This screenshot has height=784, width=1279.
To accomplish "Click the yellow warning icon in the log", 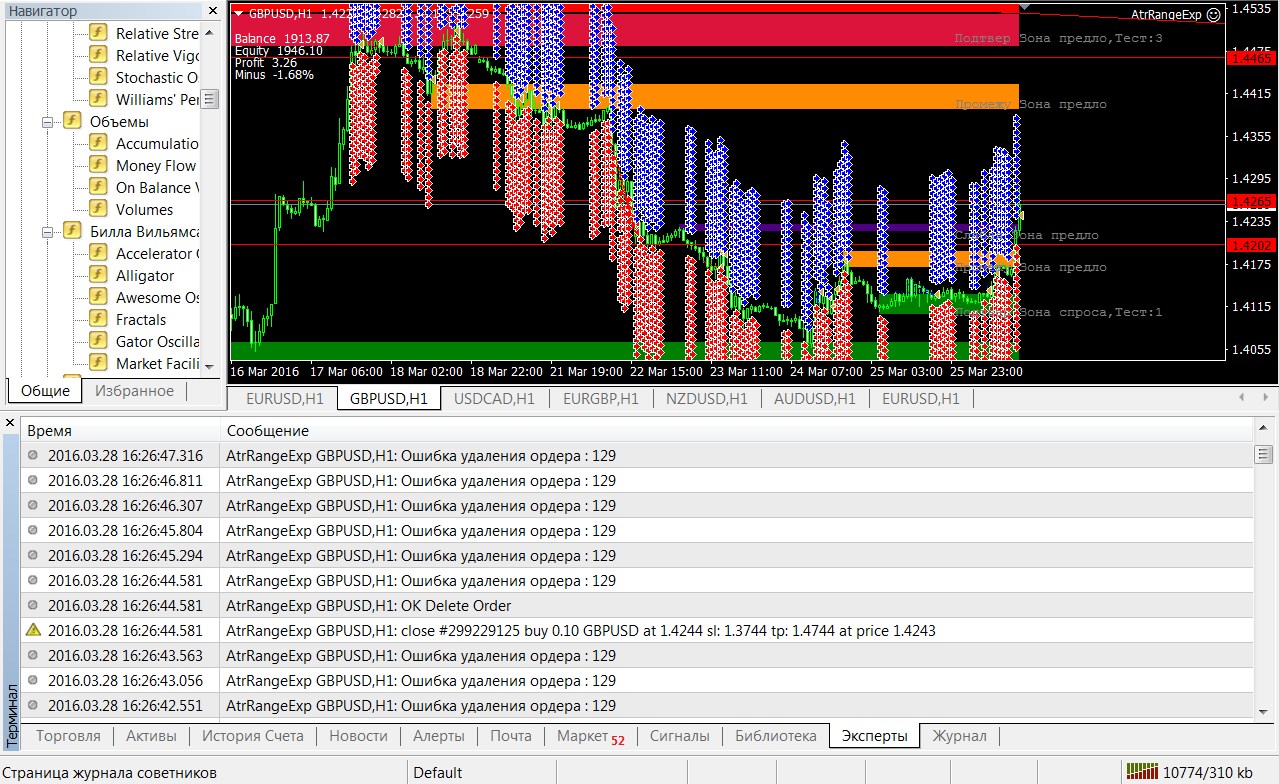I will pyautogui.click(x=33, y=630).
